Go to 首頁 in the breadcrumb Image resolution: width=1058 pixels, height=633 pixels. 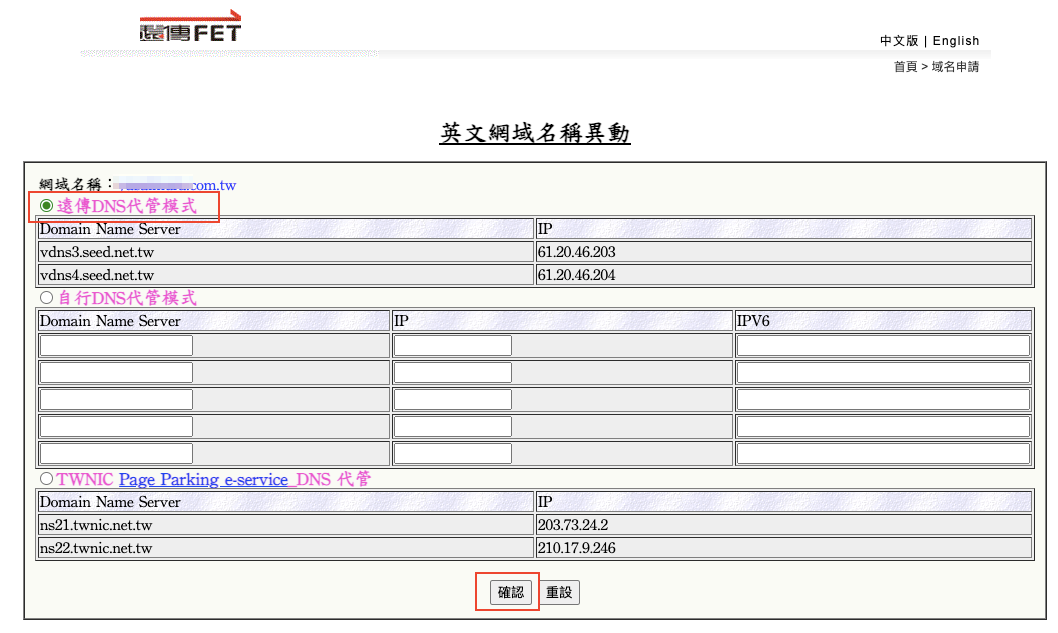(906, 66)
